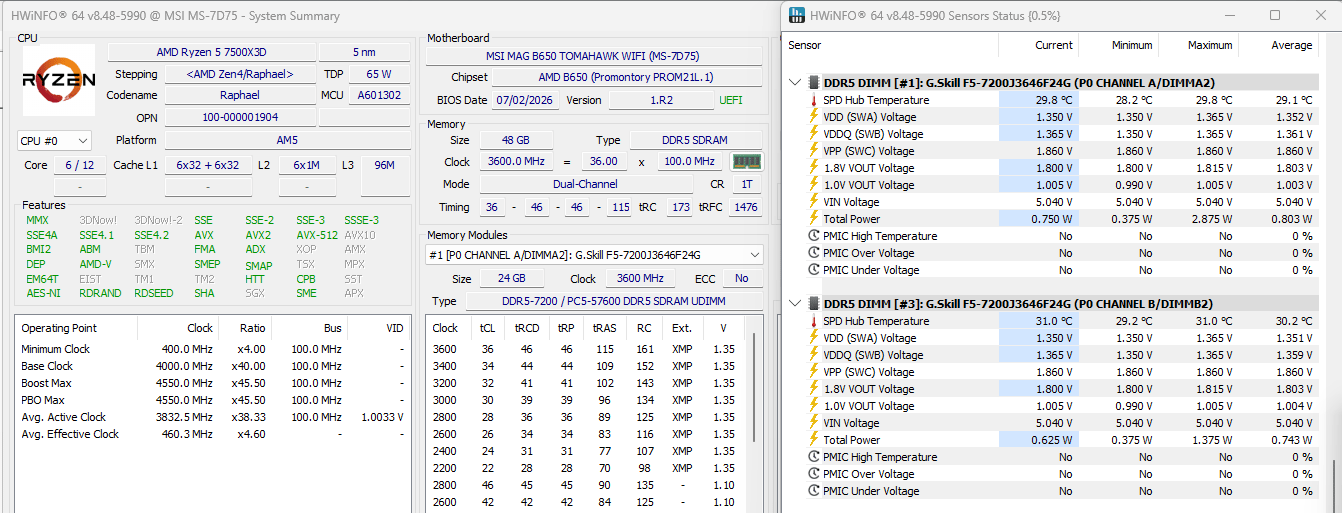Click the thermometer icon for DIMM #1 SPD Hub Temperature

[x=813, y=100]
